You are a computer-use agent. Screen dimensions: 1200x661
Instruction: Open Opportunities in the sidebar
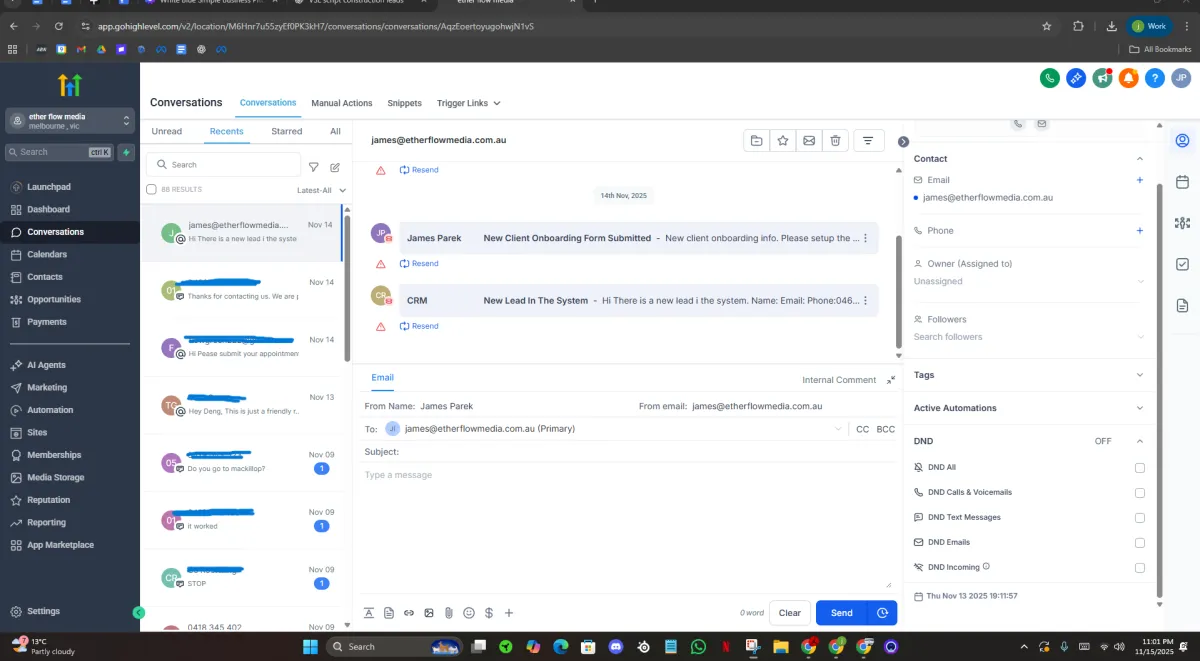point(54,299)
